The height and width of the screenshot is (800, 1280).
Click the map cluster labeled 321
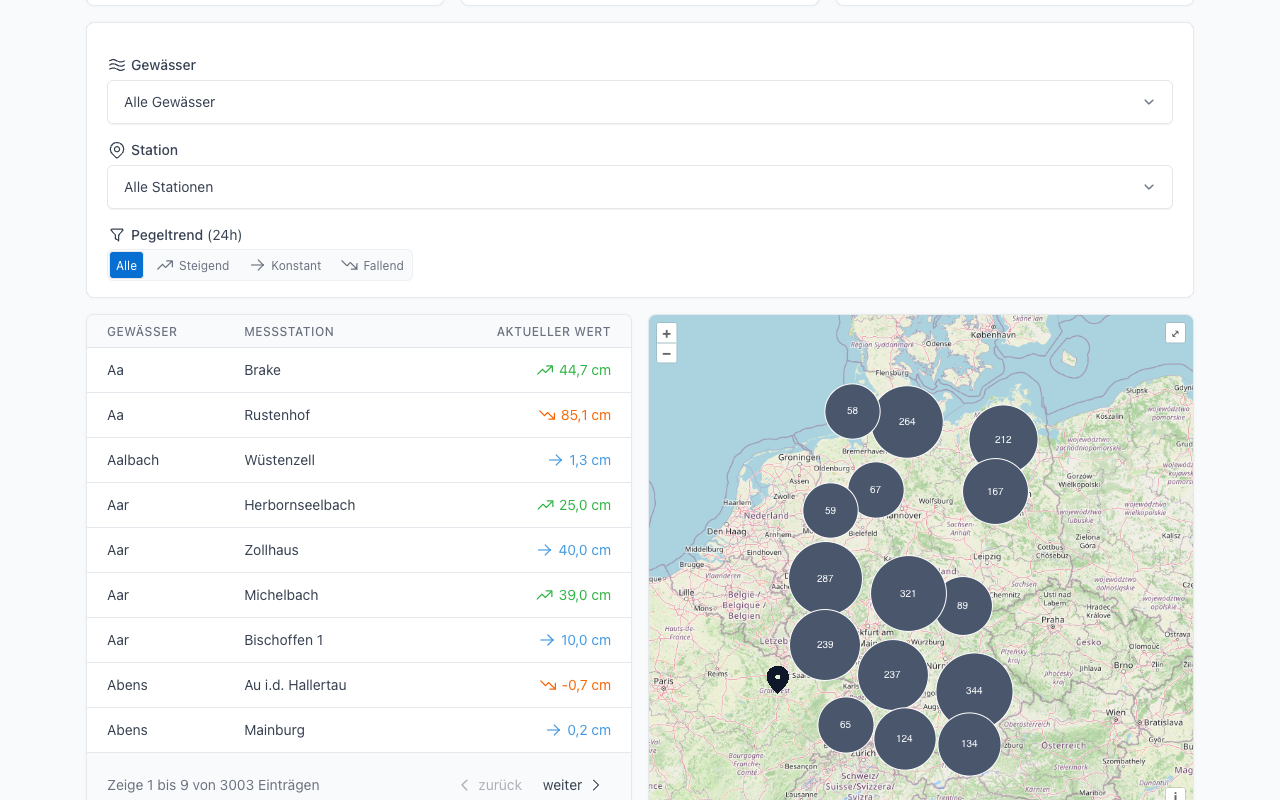coord(908,594)
